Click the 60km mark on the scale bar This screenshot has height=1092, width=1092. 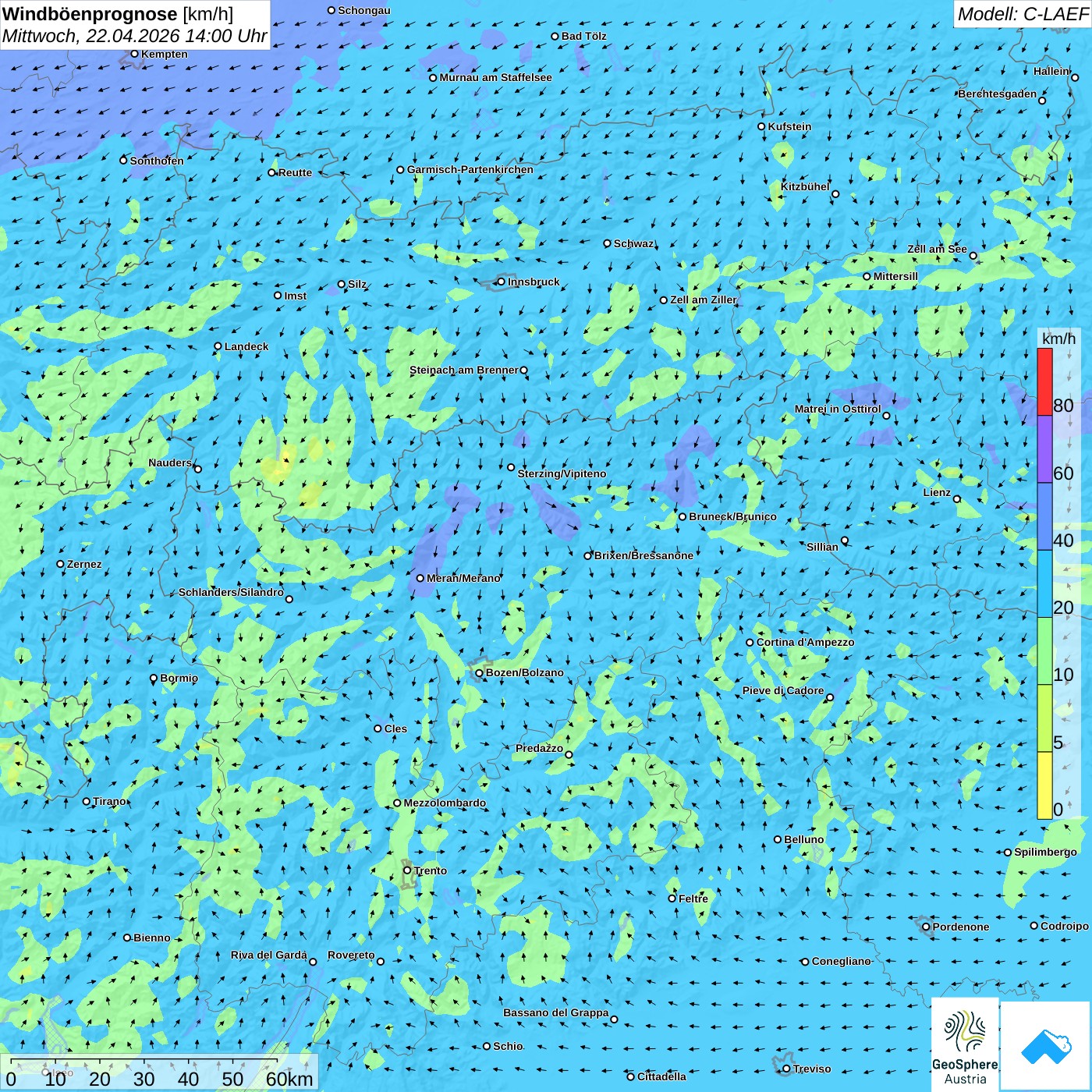tap(289, 1079)
